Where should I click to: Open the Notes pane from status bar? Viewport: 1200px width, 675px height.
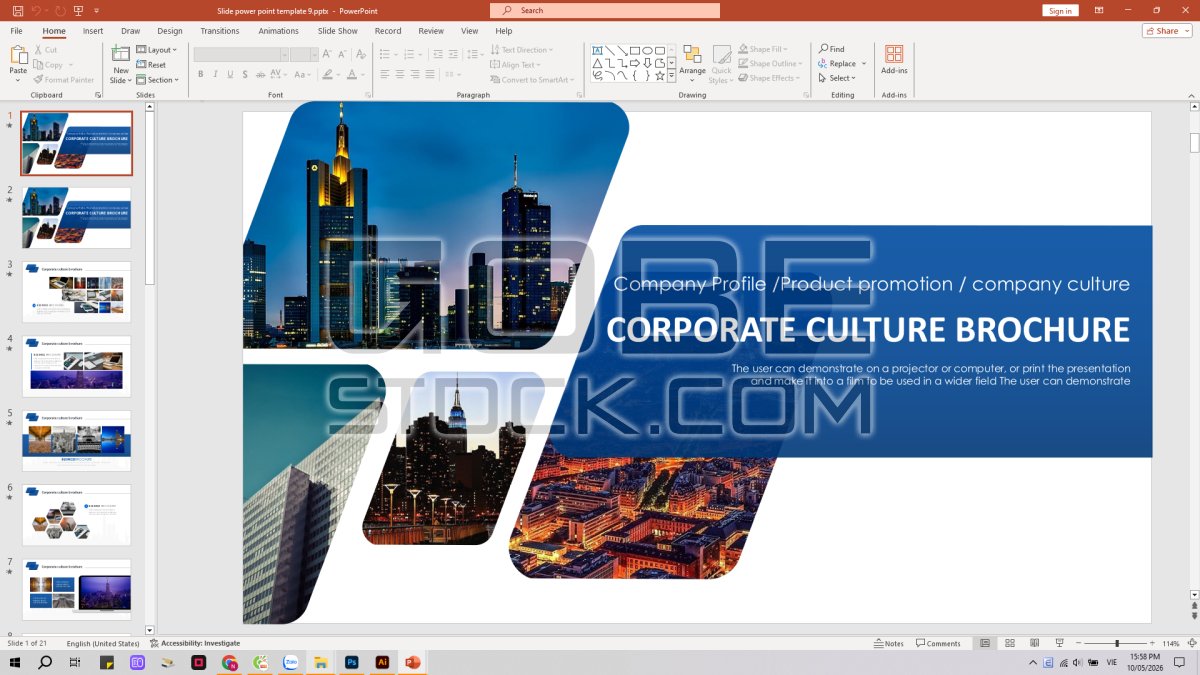pos(889,643)
